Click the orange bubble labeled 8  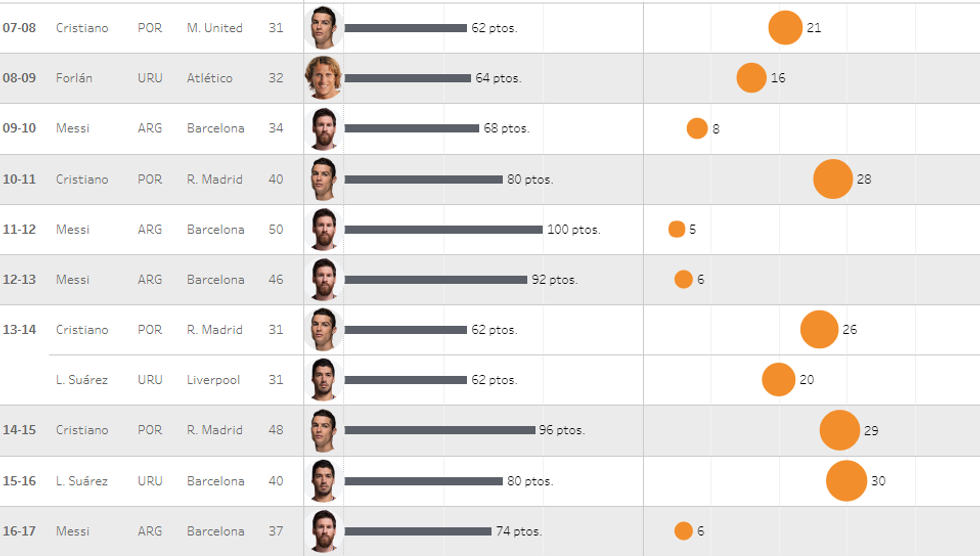click(697, 128)
